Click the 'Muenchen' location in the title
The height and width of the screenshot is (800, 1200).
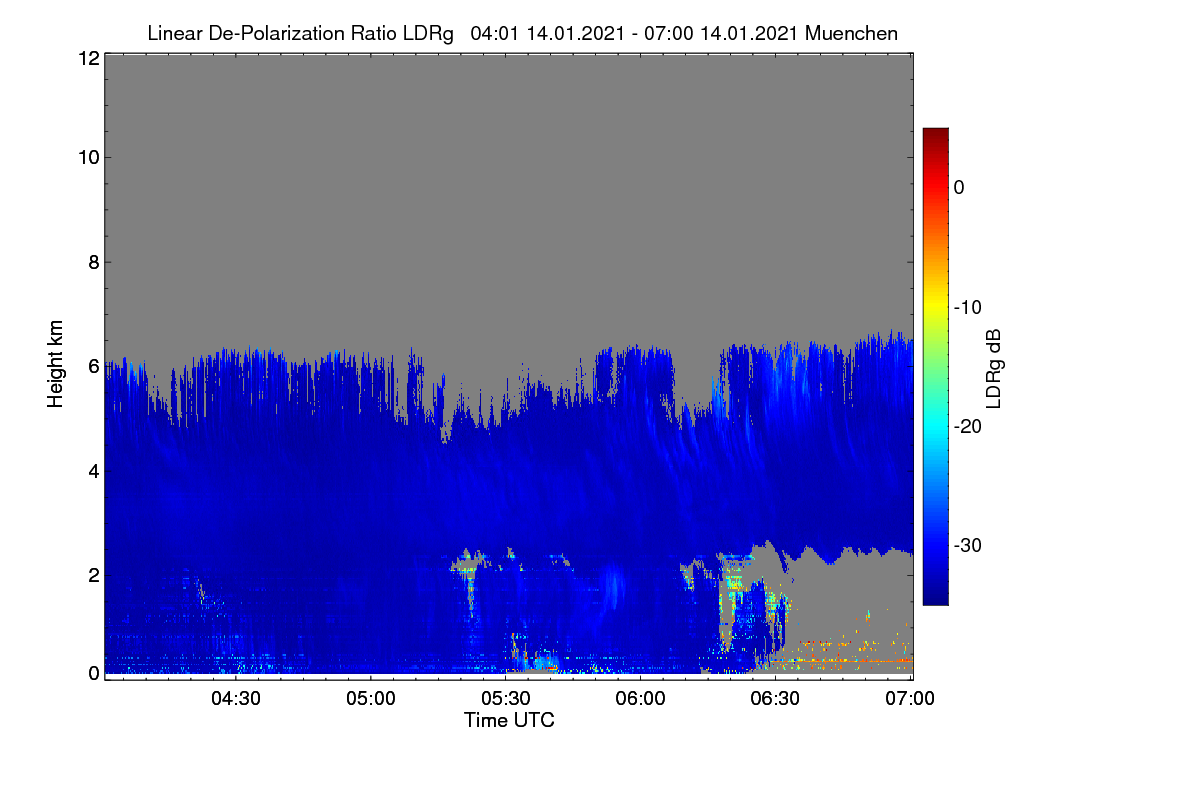(851, 33)
